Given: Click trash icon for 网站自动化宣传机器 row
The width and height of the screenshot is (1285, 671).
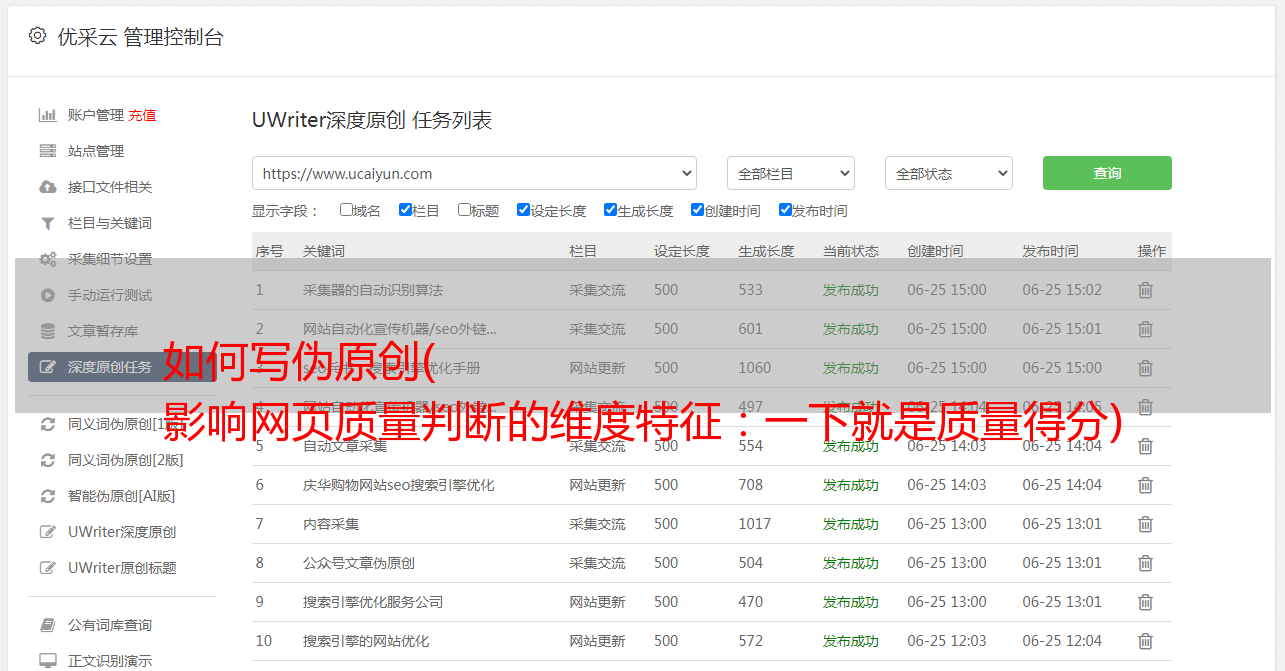Looking at the screenshot, I should [x=1145, y=329].
